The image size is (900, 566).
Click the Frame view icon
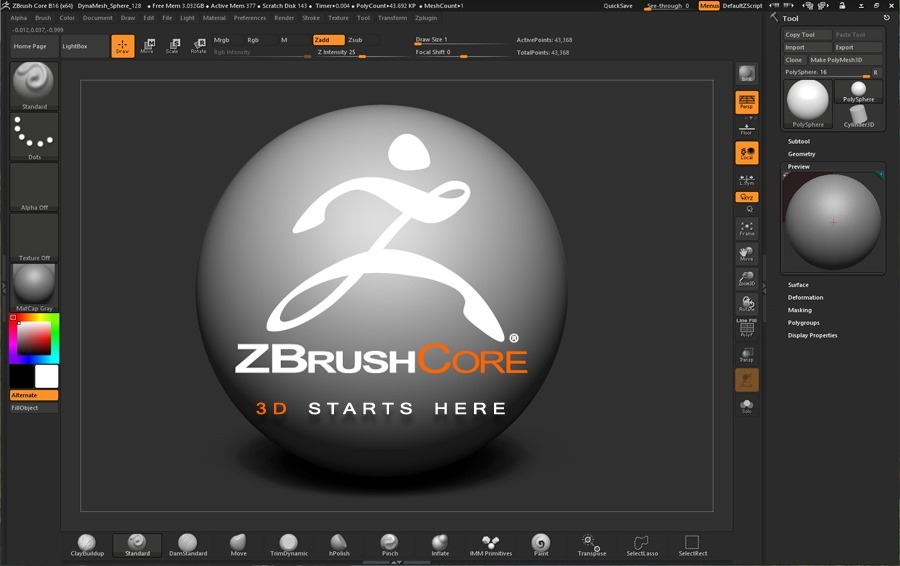(x=746, y=229)
